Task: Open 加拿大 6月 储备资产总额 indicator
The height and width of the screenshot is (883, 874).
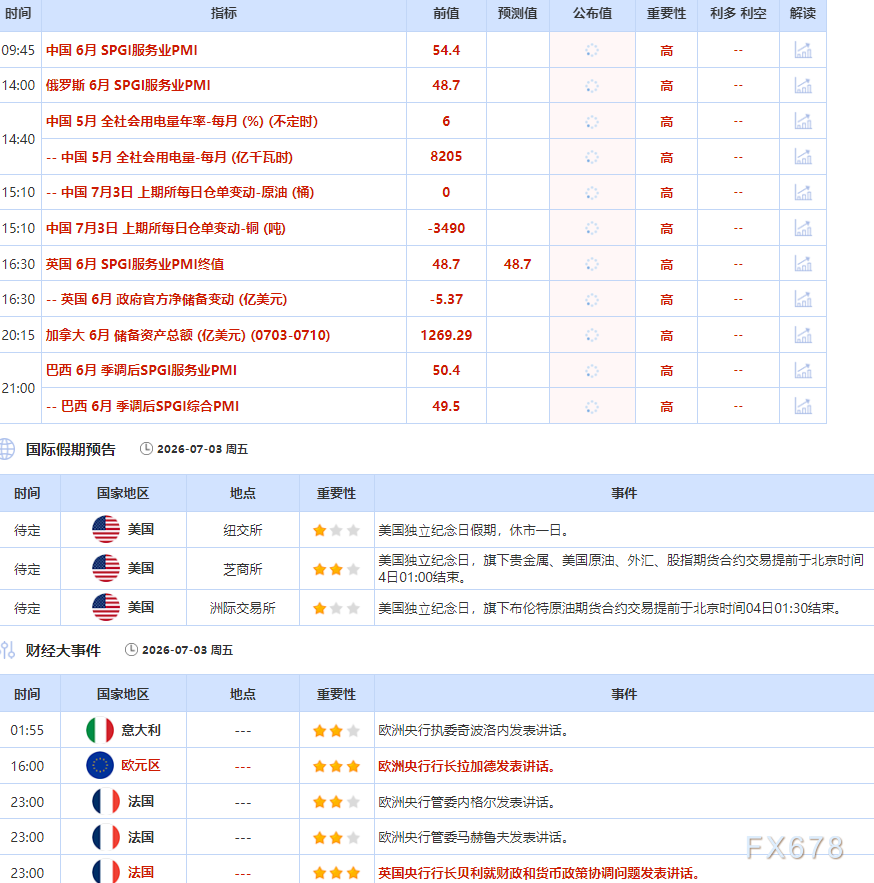Action: click(x=188, y=335)
